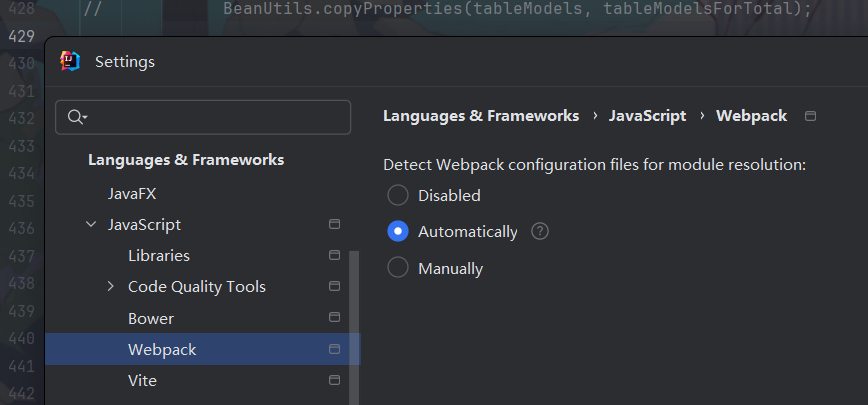Click project-level icon after Webpack breadcrumb
This screenshot has height=405, width=868.
click(x=810, y=116)
